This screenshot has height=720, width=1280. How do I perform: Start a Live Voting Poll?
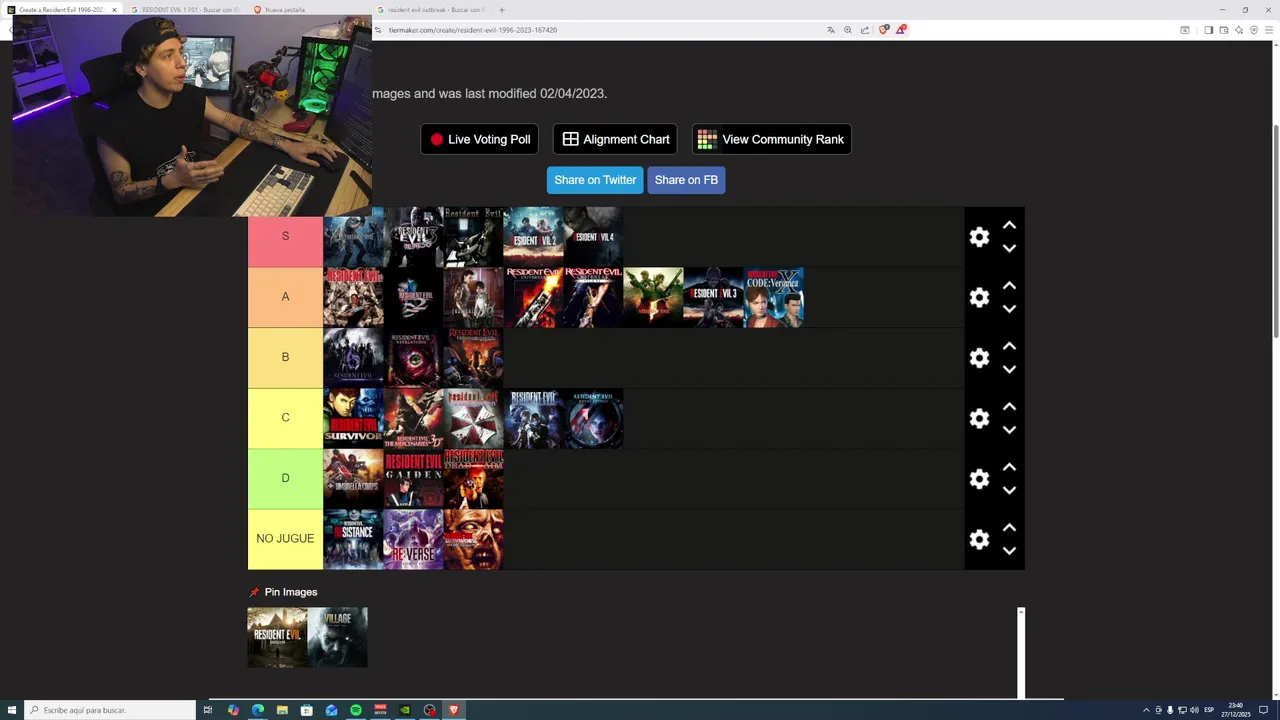click(480, 139)
